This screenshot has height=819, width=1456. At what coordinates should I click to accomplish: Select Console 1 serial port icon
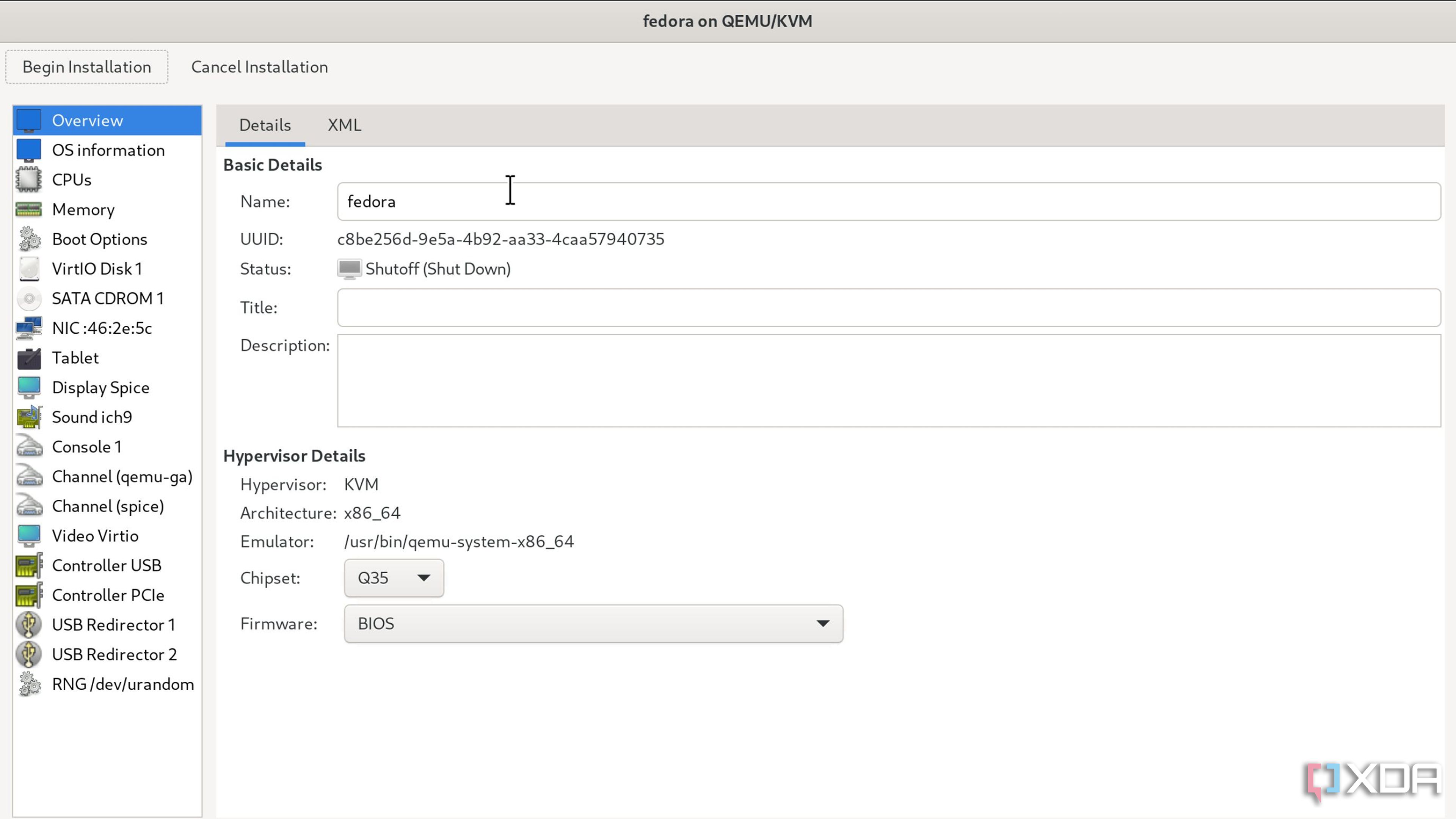click(29, 447)
